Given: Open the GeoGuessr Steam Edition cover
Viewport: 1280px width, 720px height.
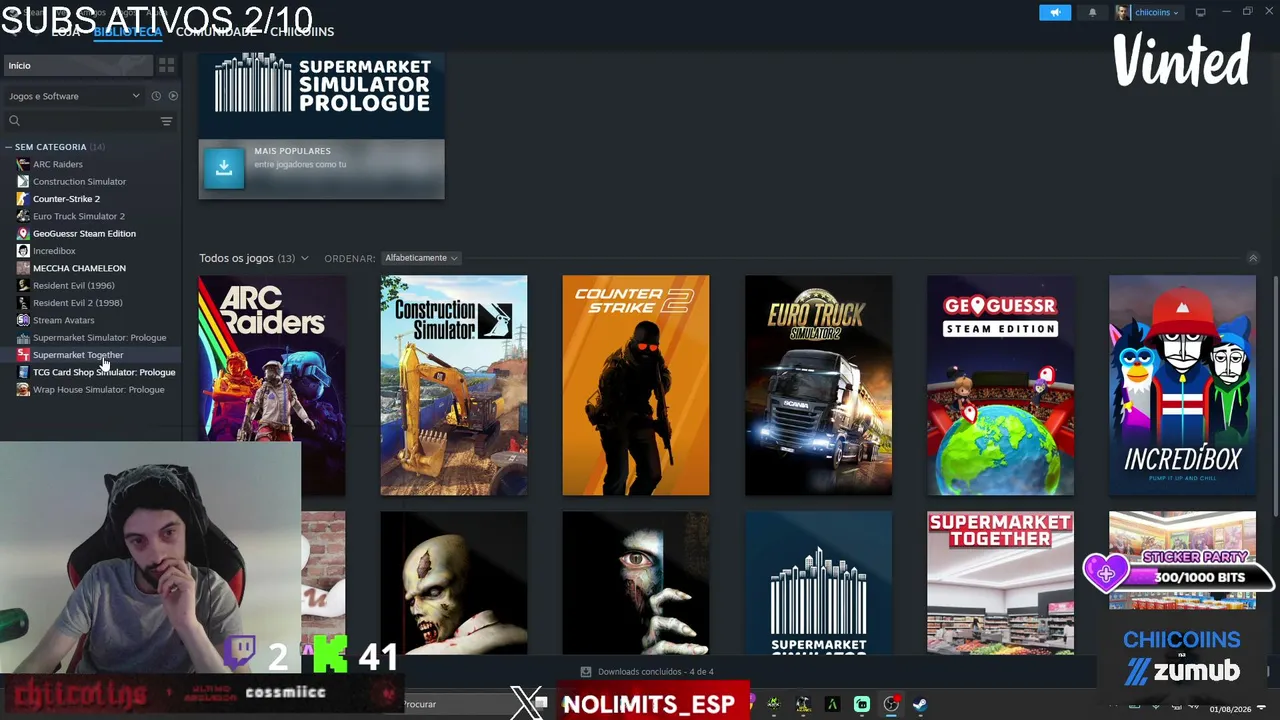Looking at the screenshot, I should coord(1000,385).
